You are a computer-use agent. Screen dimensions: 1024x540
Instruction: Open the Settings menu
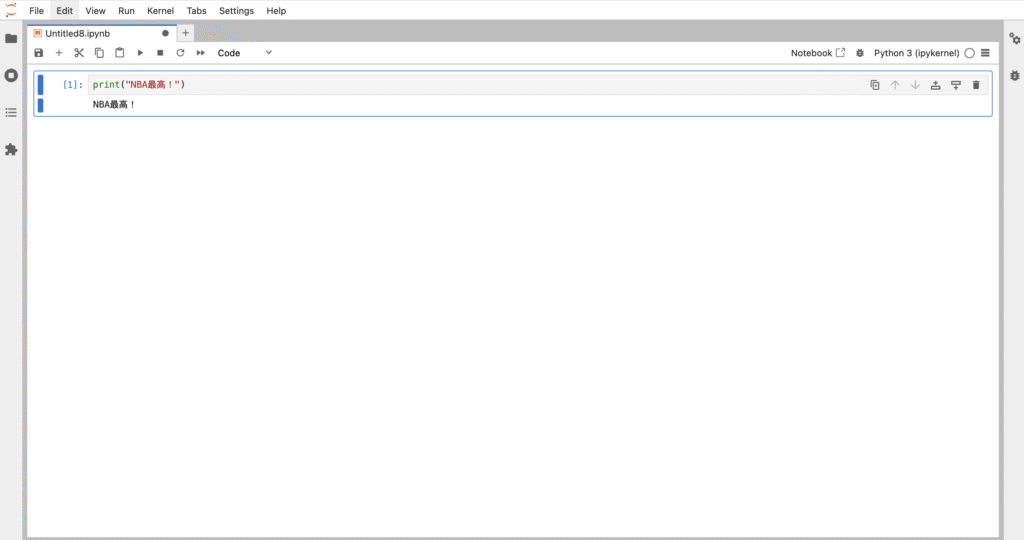point(236,10)
